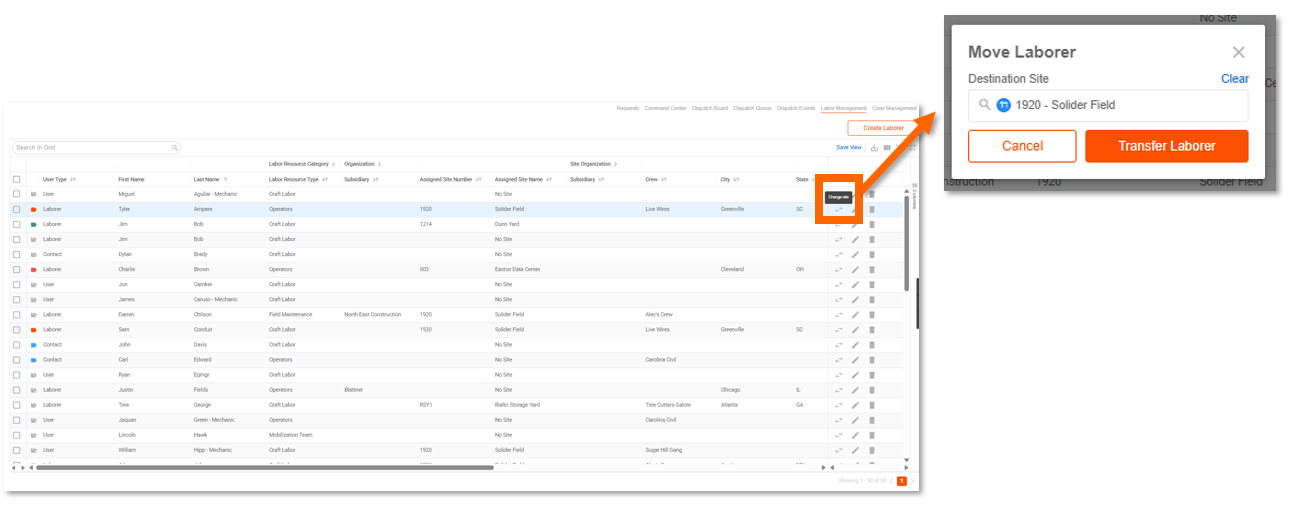This screenshot has height=515, width=1298.
Task: Expand the Organization column group
Action: 380,163
